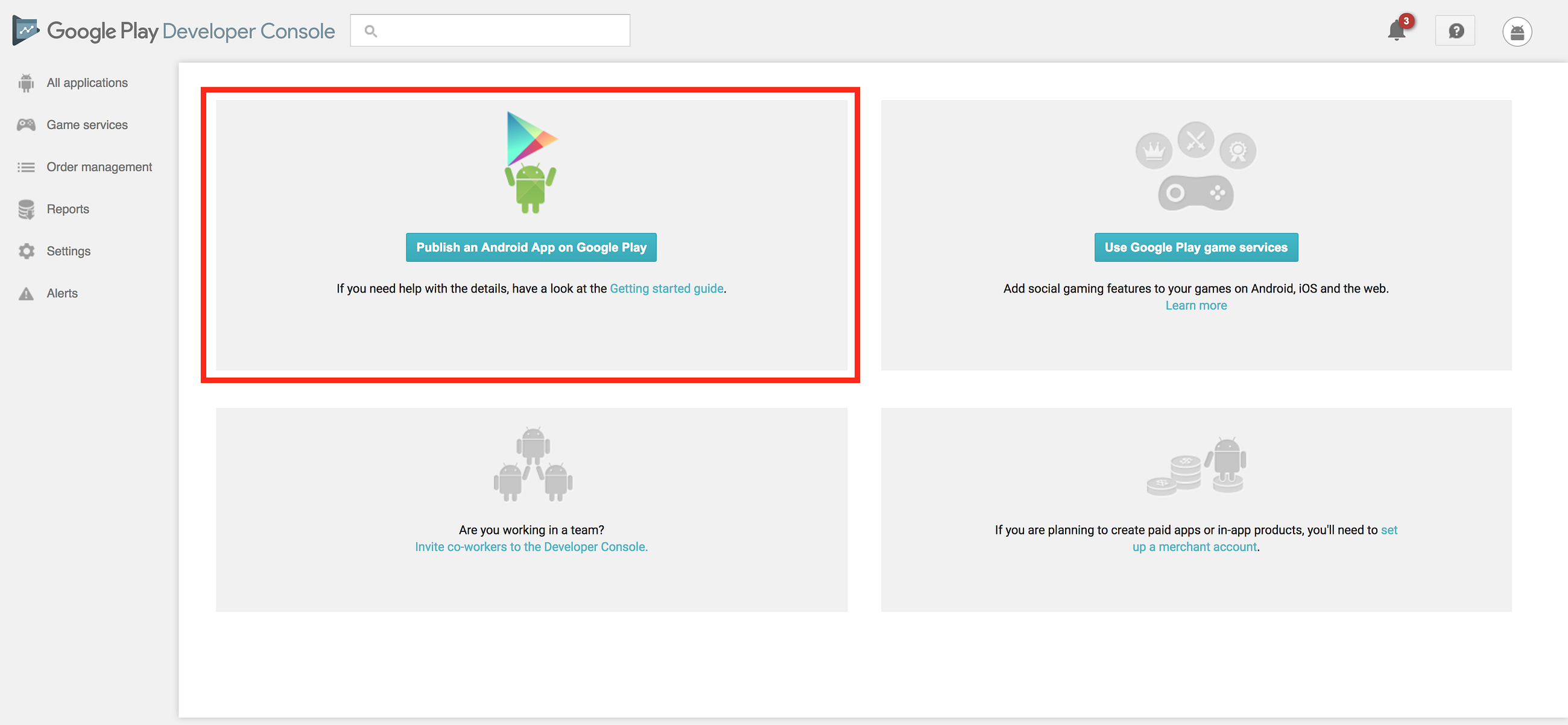Go to the Reports section
This screenshot has height=725, width=1568.
tap(68, 209)
